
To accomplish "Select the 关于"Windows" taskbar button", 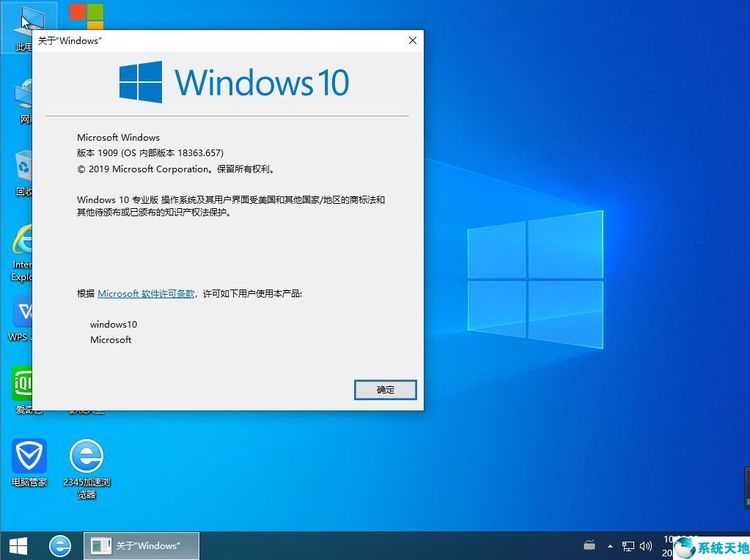I will click(140, 546).
